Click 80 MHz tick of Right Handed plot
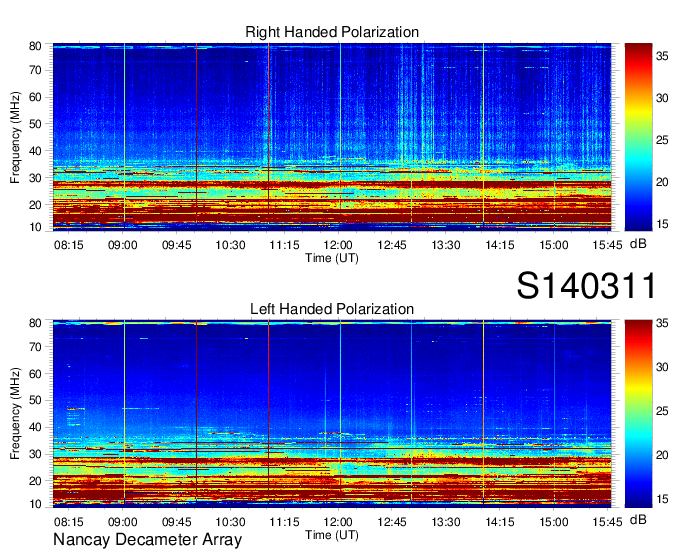Viewport: 680px width, 552px height. coord(35,46)
